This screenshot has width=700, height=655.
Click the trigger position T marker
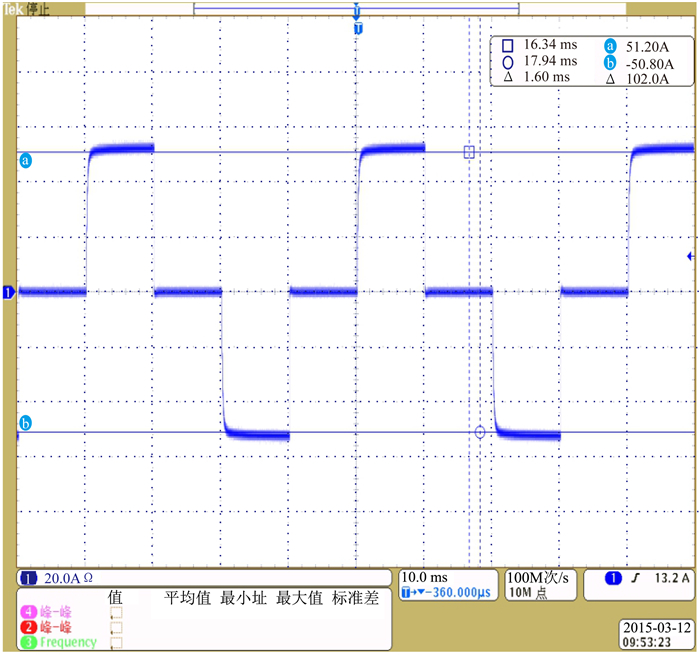click(357, 29)
